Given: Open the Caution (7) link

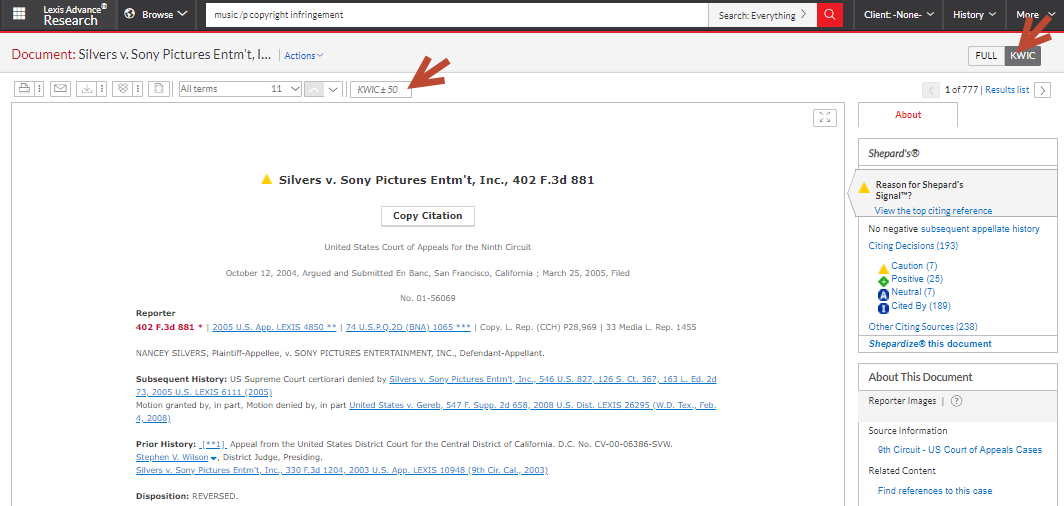Looking at the screenshot, I should pyautogui.click(x=914, y=266).
